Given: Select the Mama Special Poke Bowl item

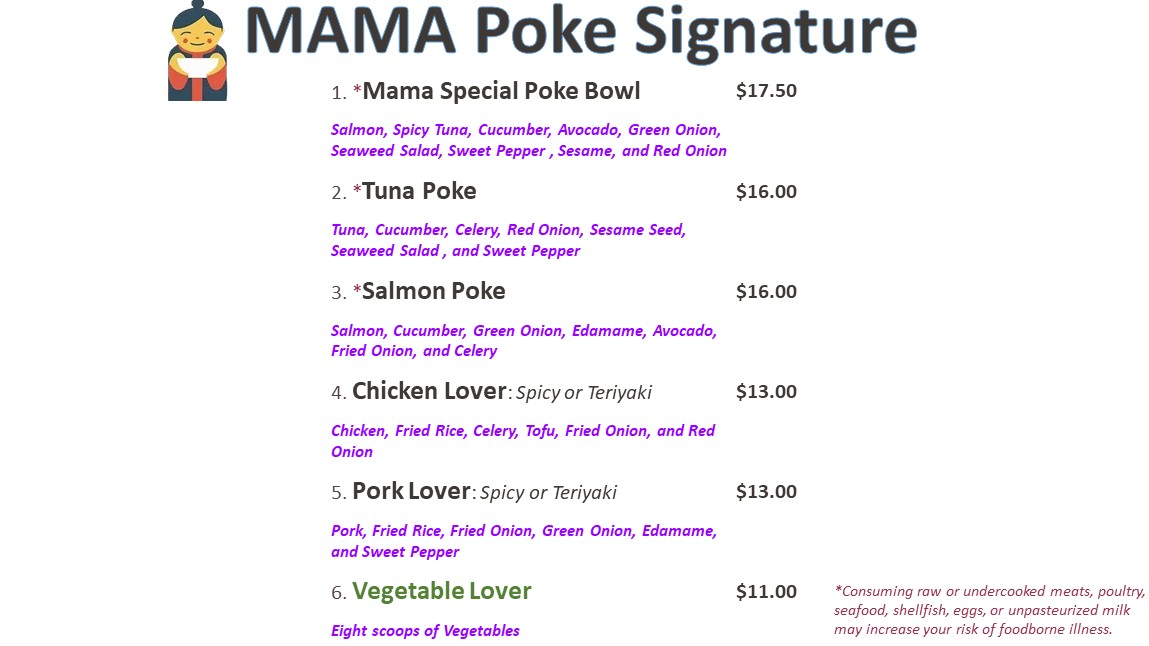Looking at the screenshot, I should tap(501, 91).
